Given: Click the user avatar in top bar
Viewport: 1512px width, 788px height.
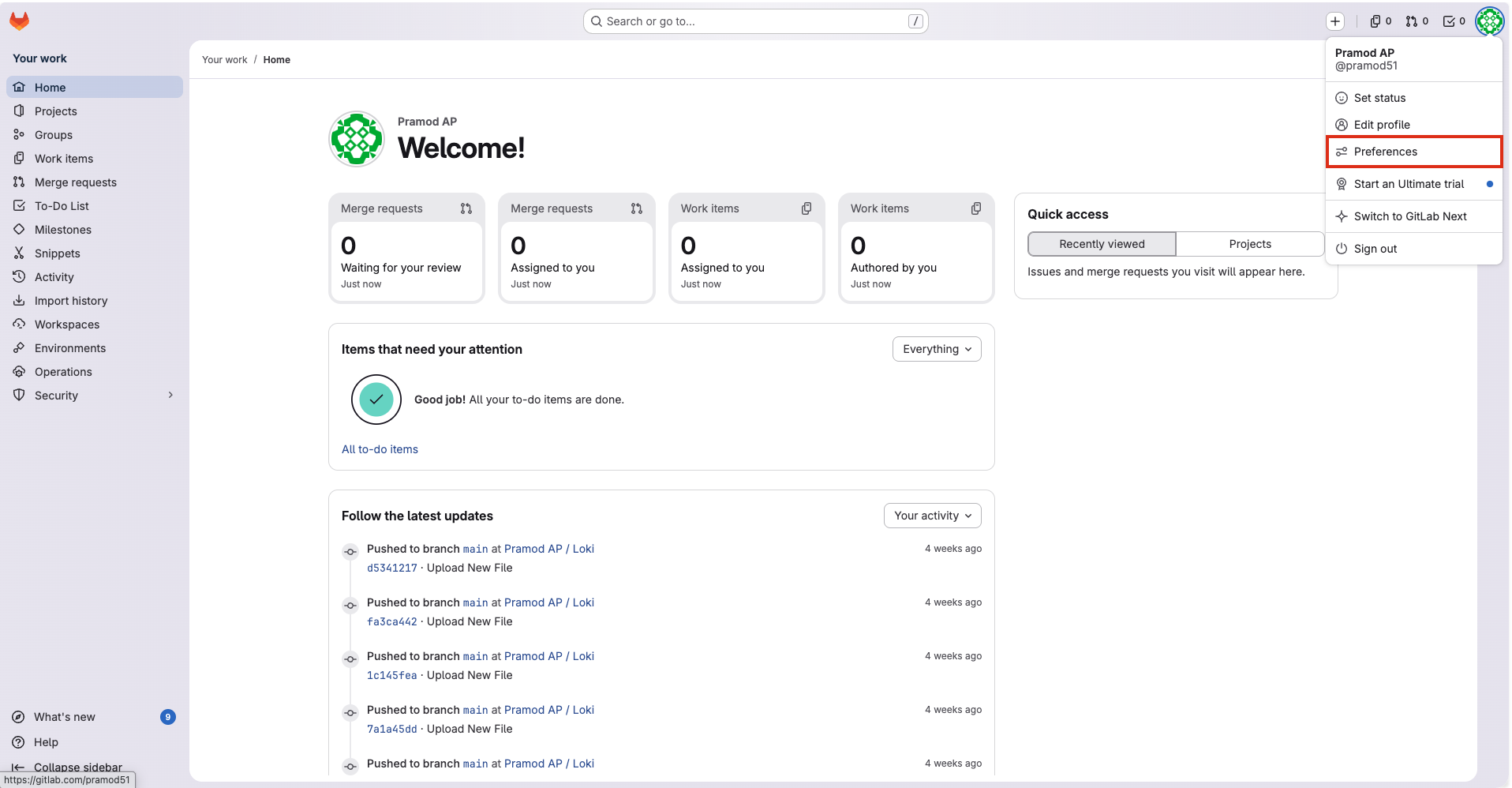Looking at the screenshot, I should pyautogui.click(x=1490, y=21).
